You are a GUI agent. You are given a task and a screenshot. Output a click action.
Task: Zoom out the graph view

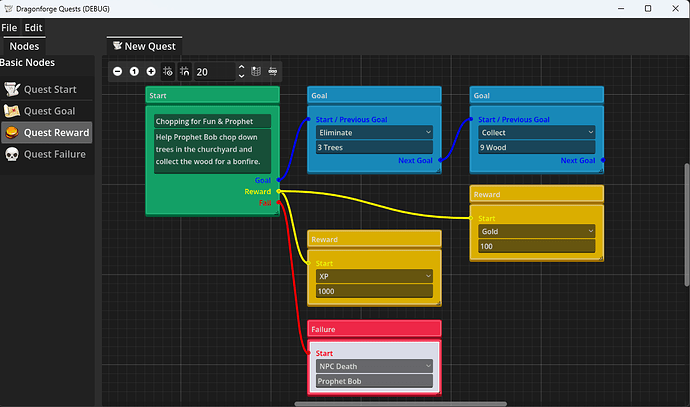pyautogui.click(x=117, y=71)
